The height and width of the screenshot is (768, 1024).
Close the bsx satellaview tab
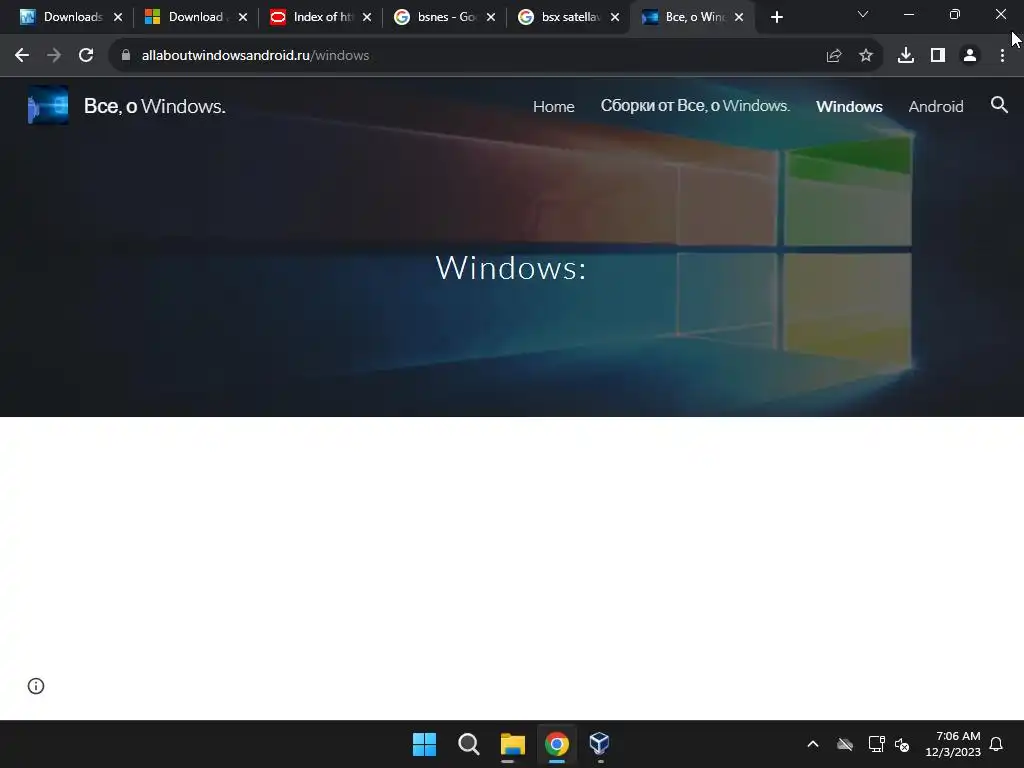tap(615, 18)
